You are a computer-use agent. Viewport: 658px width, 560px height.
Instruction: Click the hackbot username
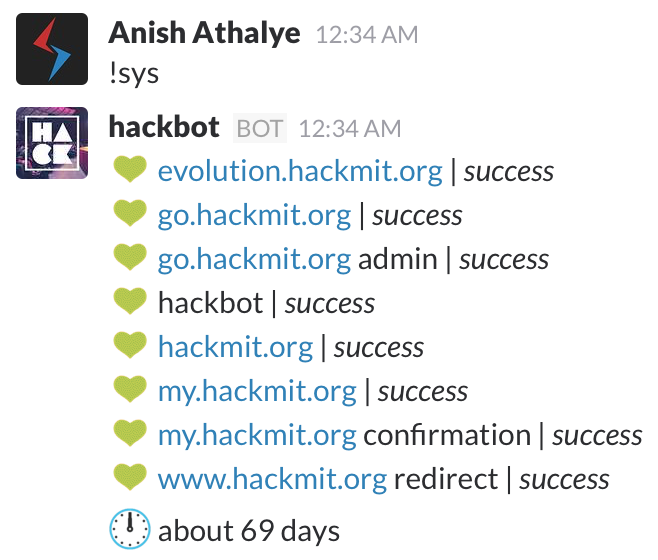click(164, 128)
